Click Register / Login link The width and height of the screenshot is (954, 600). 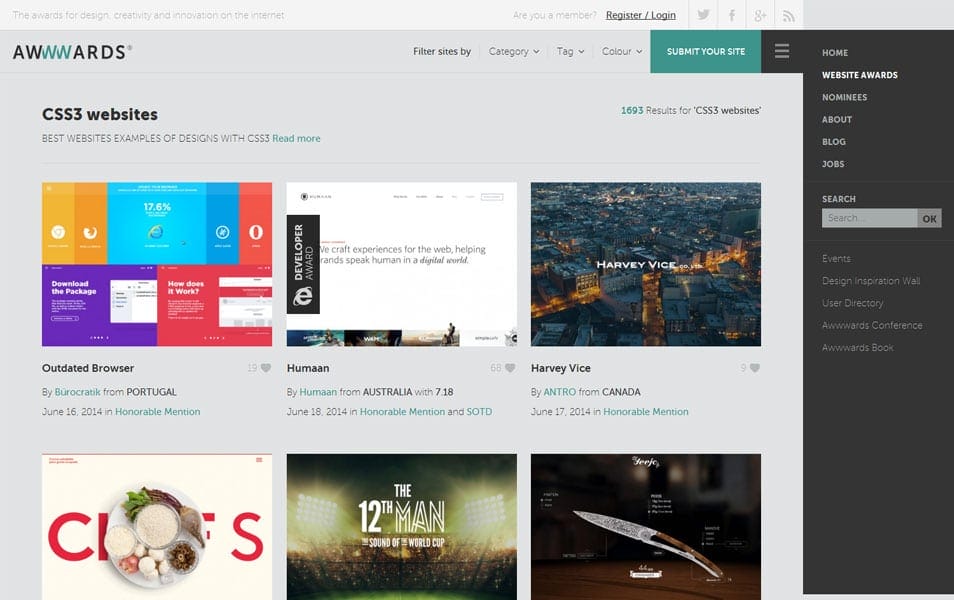(x=641, y=15)
